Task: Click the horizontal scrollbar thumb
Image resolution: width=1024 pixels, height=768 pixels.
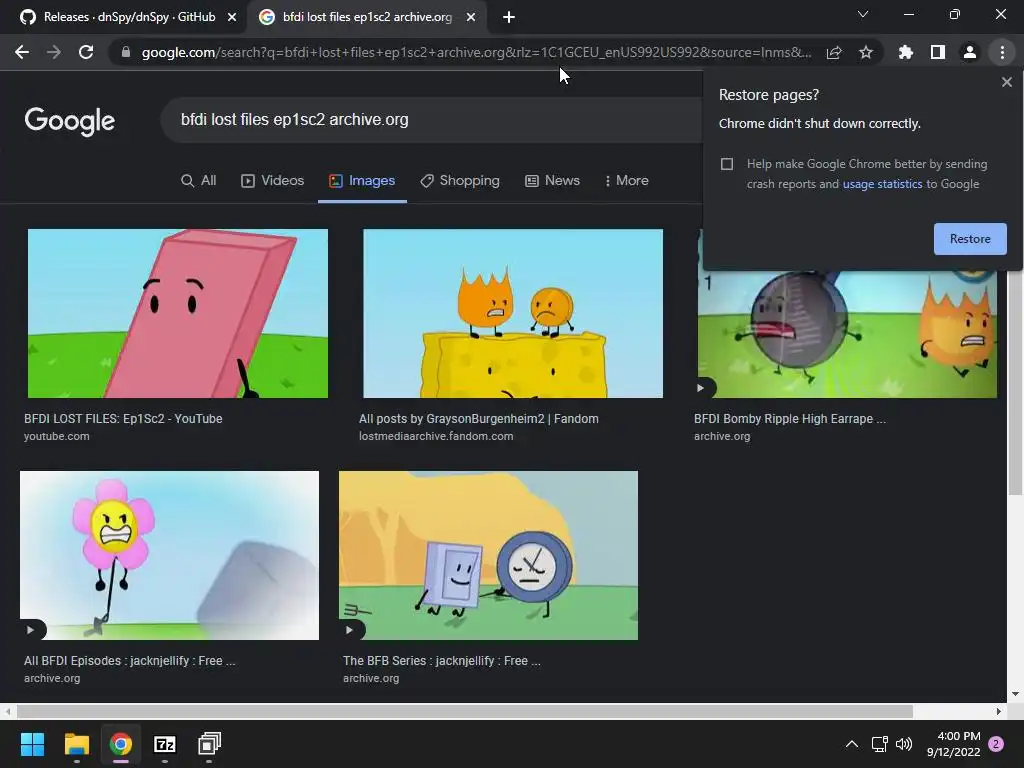Action: click(464, 711)
